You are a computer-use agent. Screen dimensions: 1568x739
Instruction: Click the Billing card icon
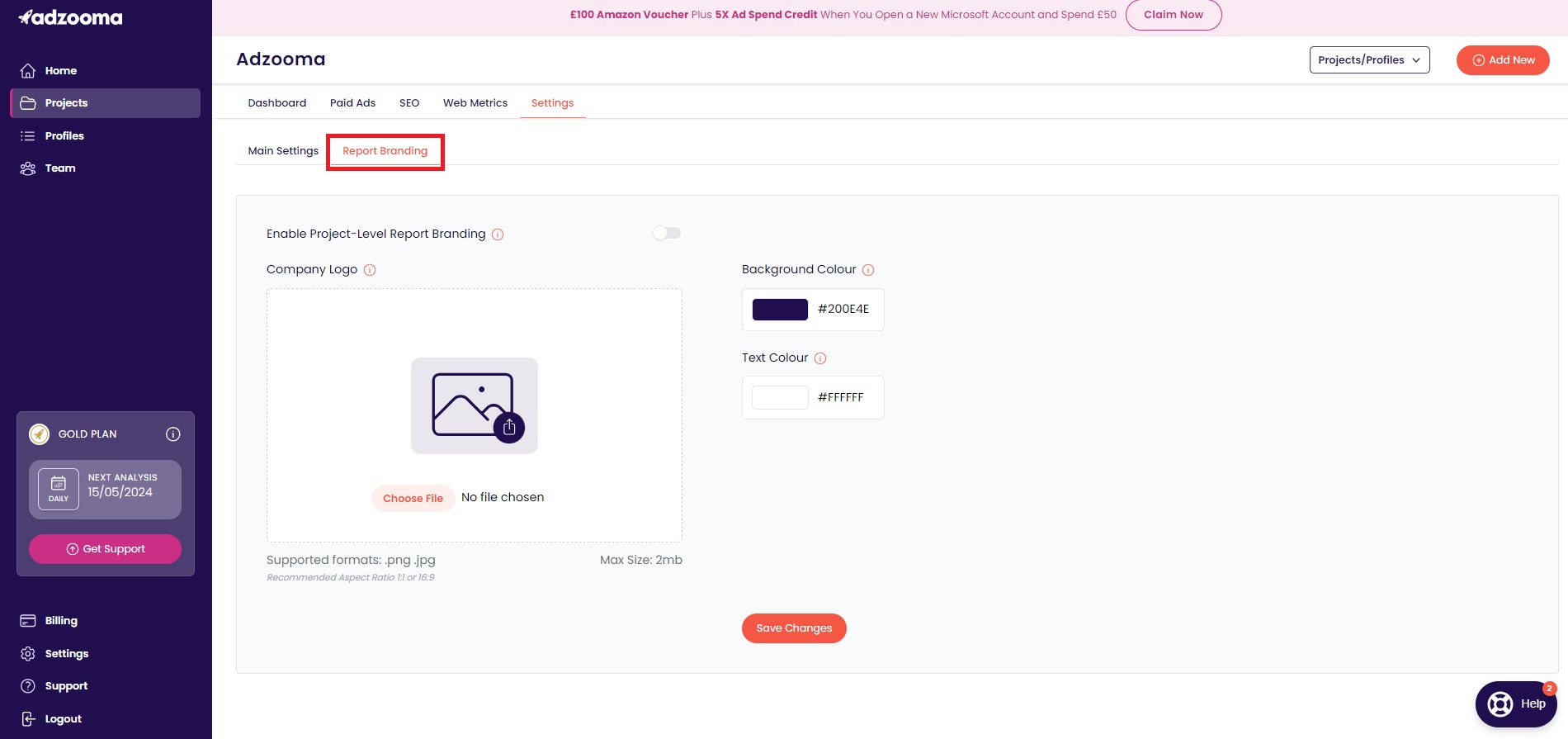pyautogui.click(x=28, y=621)
